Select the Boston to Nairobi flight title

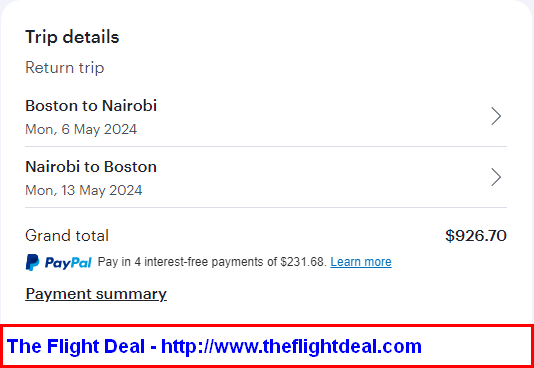pos(91,106)
